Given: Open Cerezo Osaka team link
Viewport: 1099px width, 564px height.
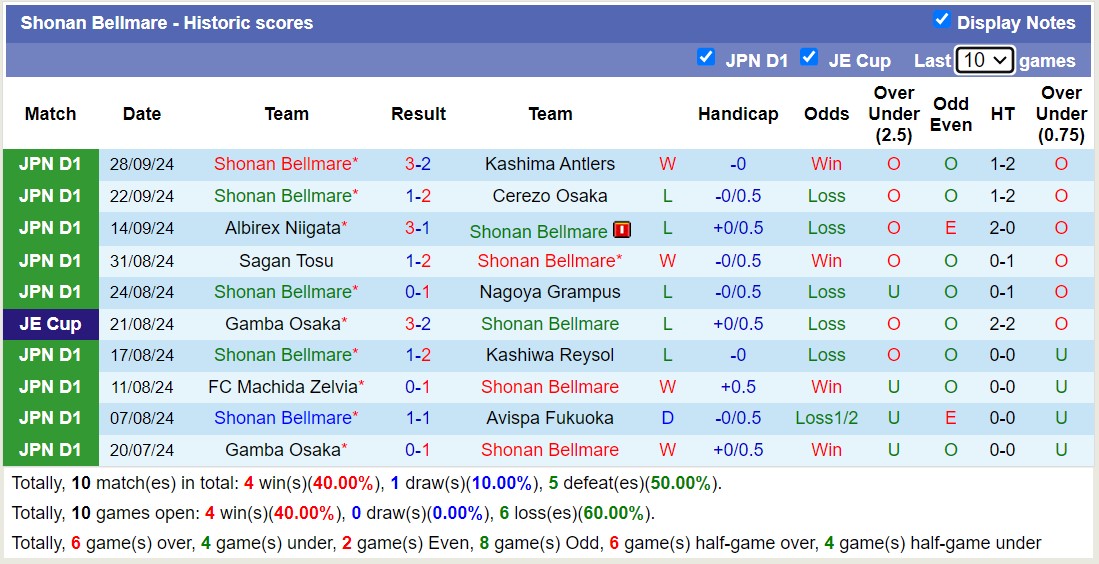Looking at the screenshot, I should click(550, 196).
